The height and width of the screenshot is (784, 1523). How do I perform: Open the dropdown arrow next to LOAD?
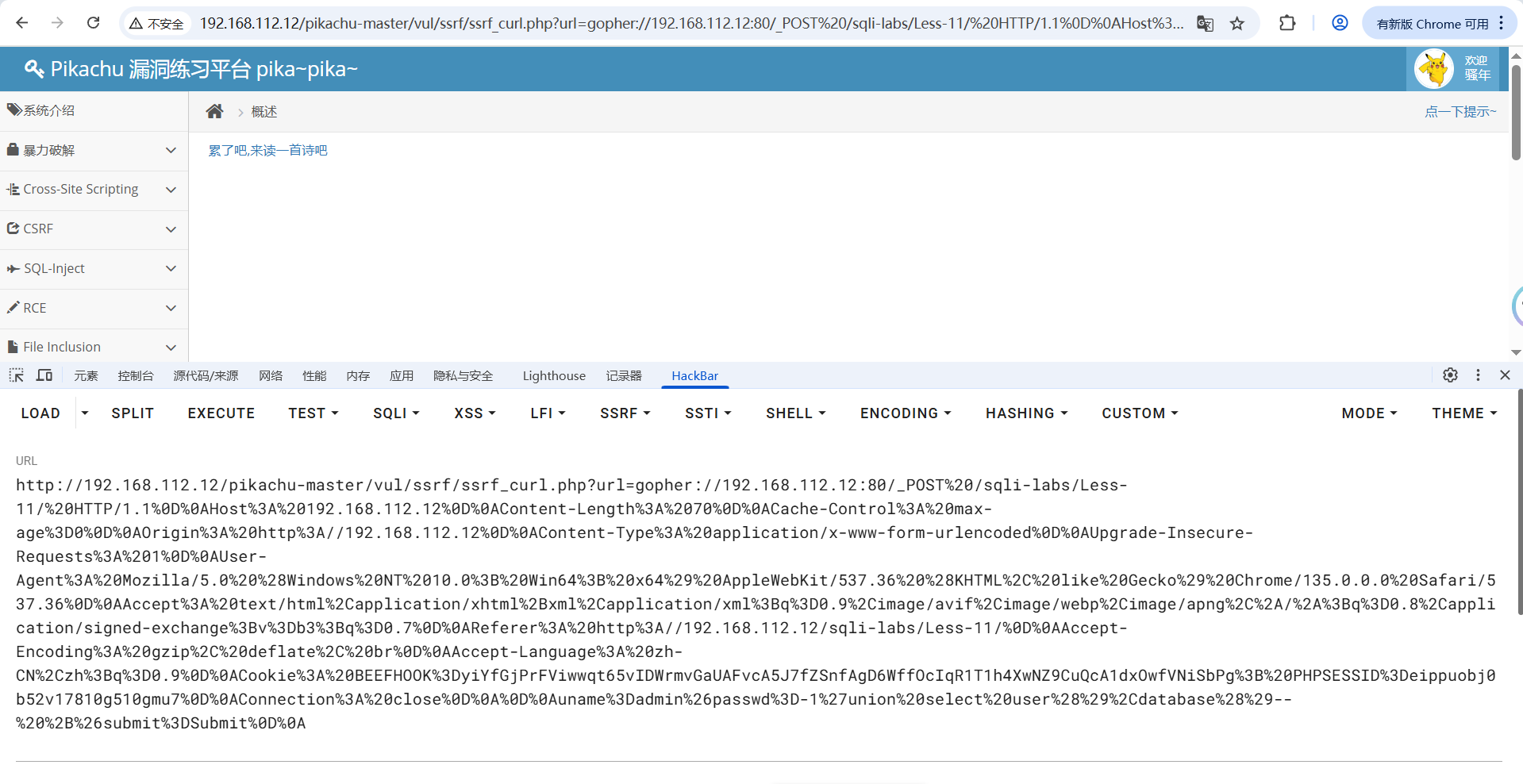click(x=85, y=413)
